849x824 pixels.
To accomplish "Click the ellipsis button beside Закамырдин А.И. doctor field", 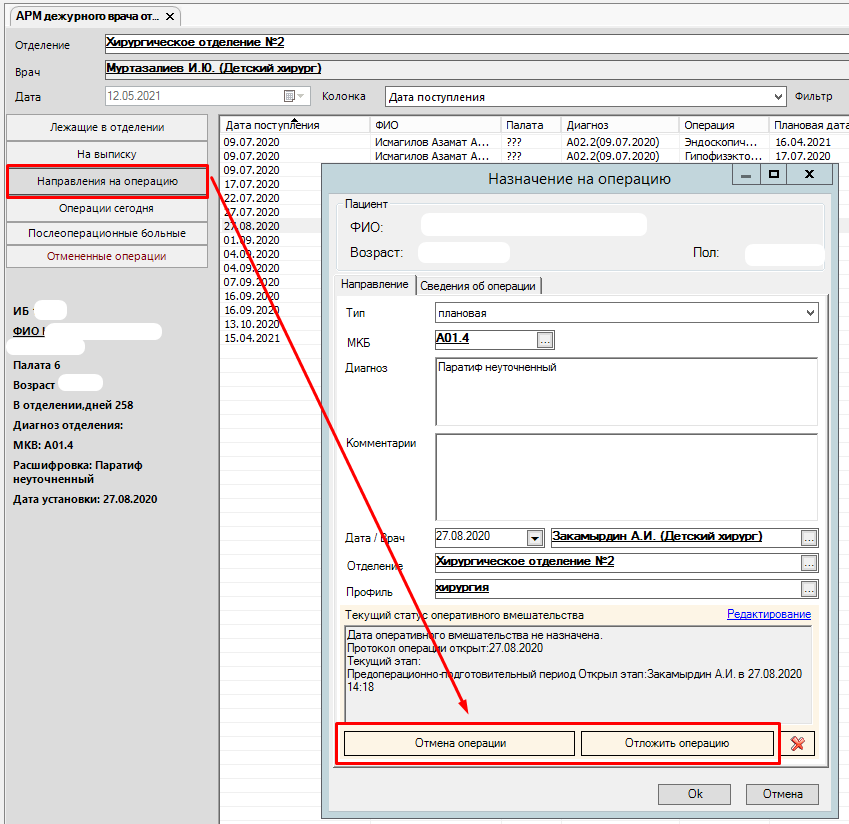I will [809, 538].
